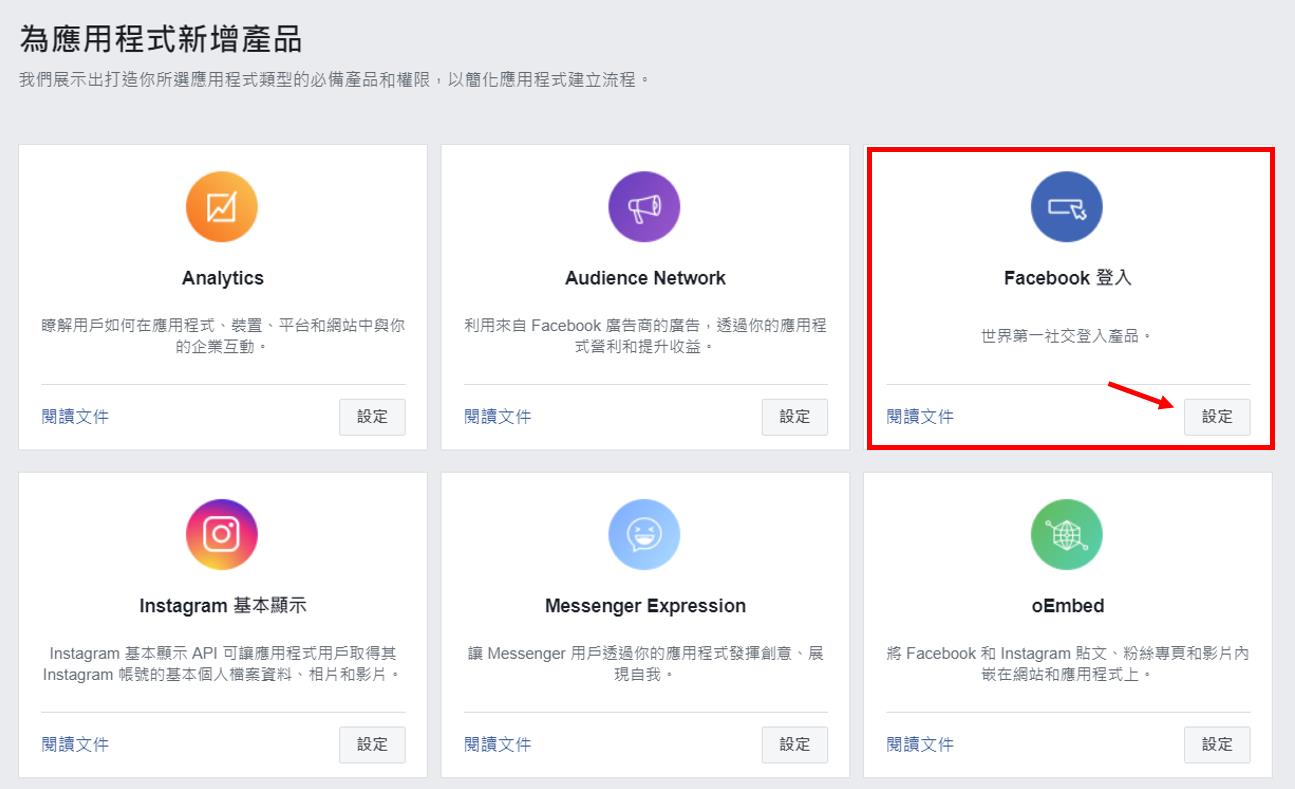Open 閱讀文件 link under oEmbed
This screenshot has width=1295, height=789.
coord(920,744)
